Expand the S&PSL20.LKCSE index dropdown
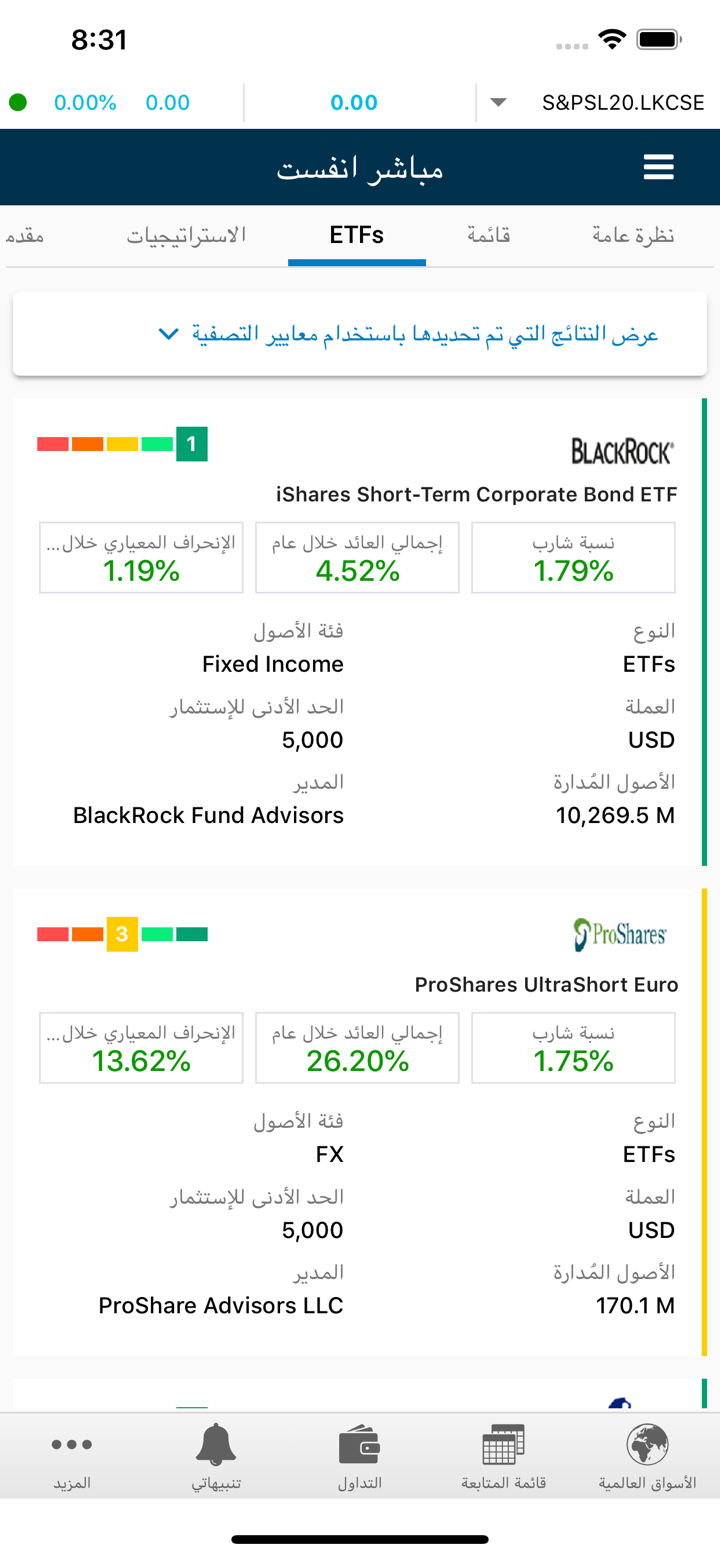The width and height of the screenshot is (720, 1558). click(498, 102)
